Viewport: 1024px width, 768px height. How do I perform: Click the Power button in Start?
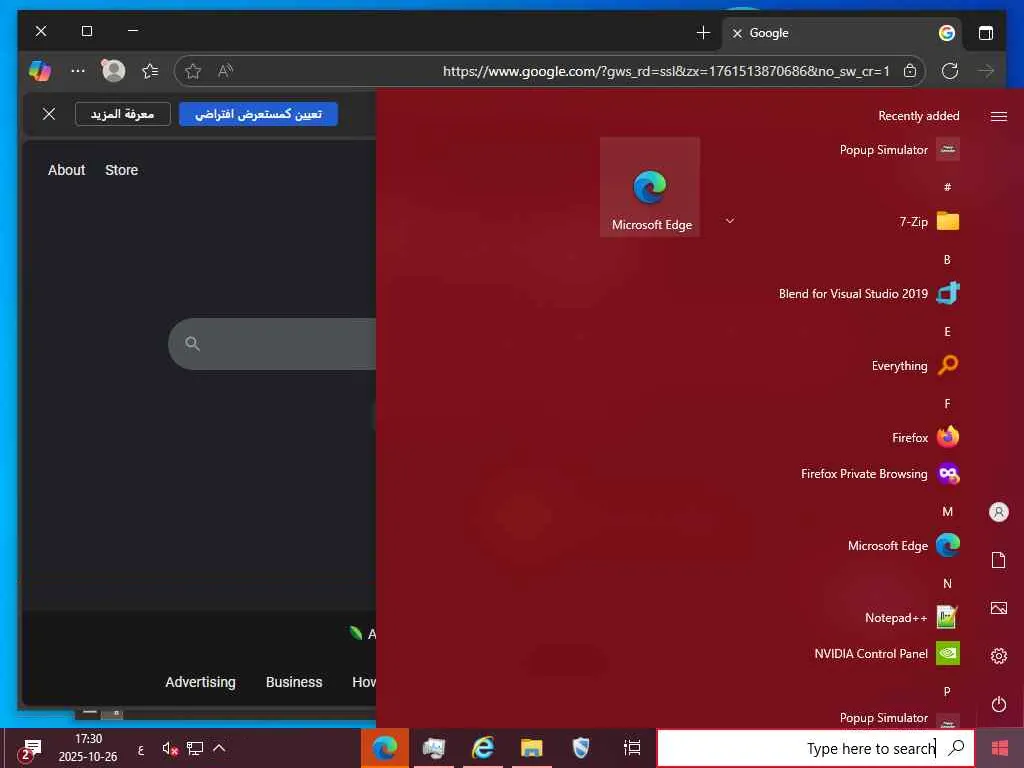pyautogui.click(x=999, y=704)
